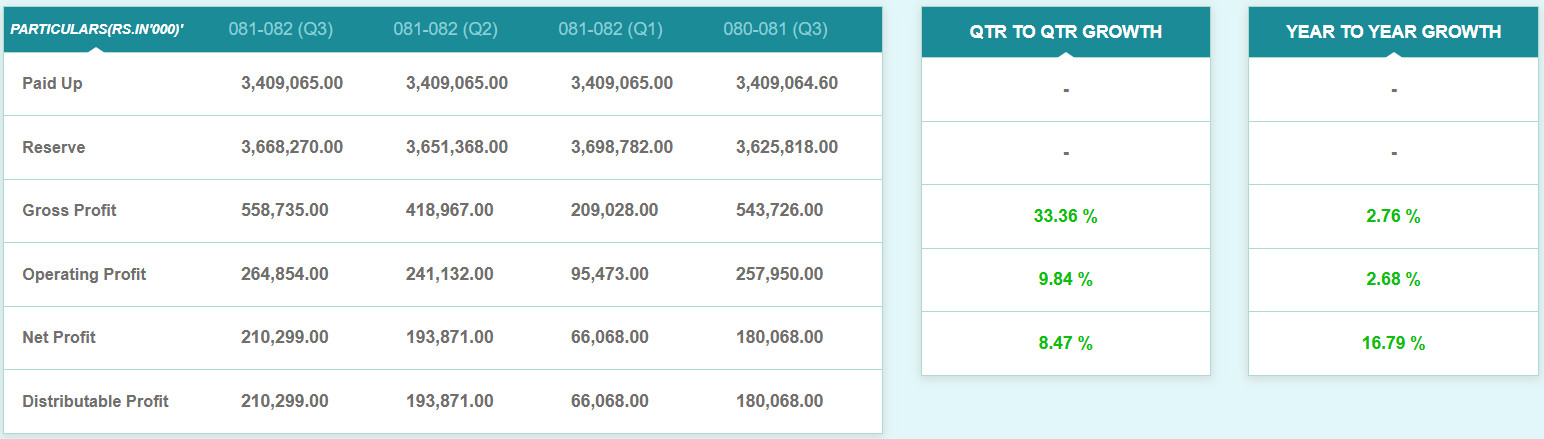
Task: Click Operating Profit value 95,473.00
Action: point(610,275)
